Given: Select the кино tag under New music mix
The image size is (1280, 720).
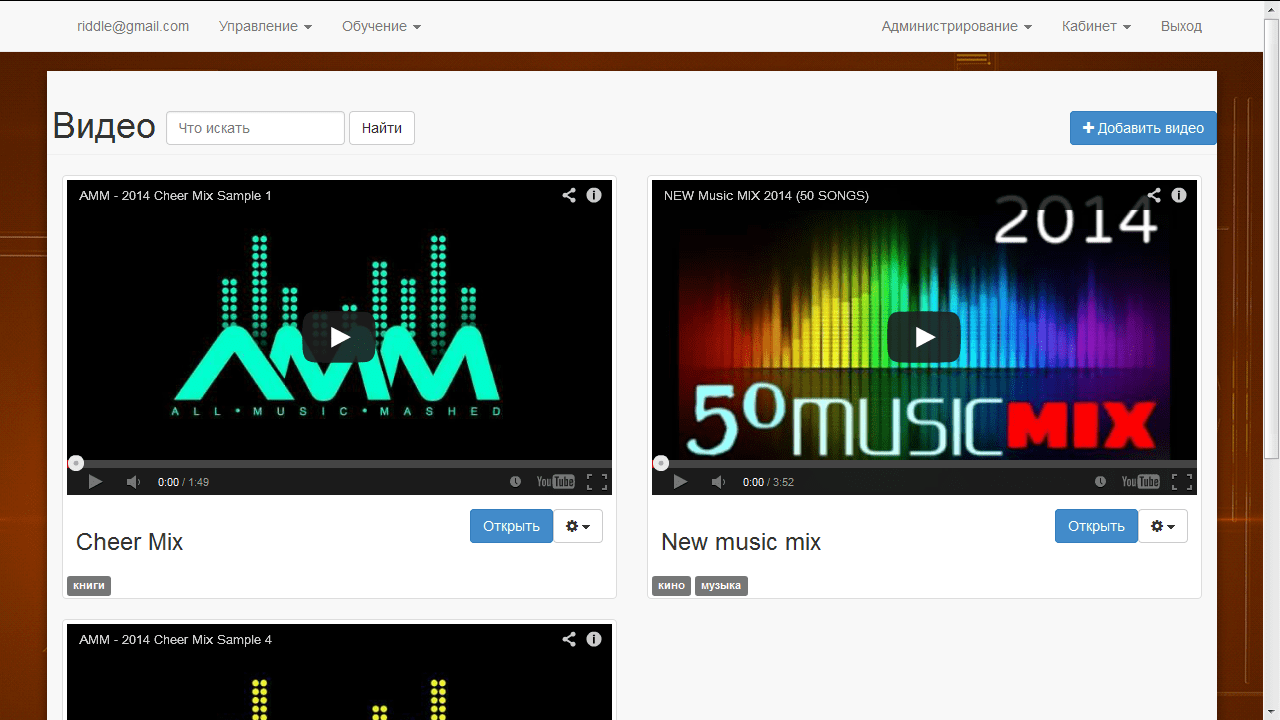Looking at the screenshot, I should pyautogui.click(x=671, y=586).
